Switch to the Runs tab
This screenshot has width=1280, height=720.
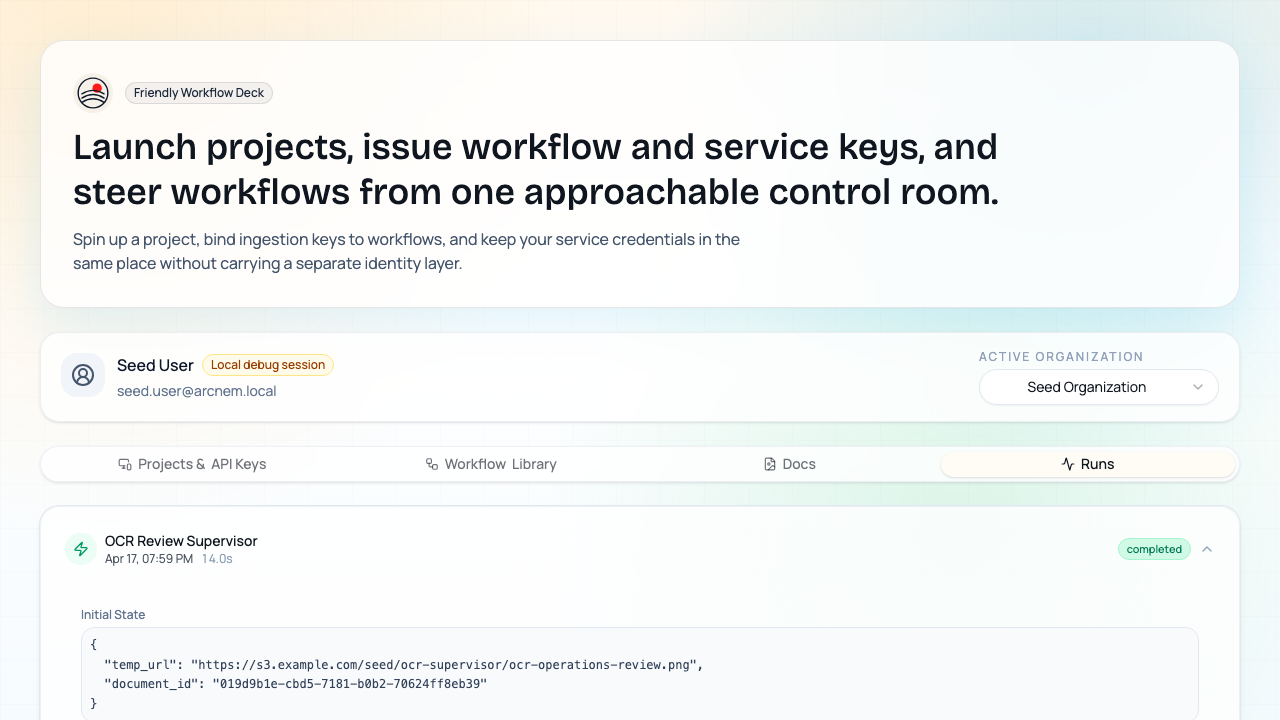click(1088, 464)
